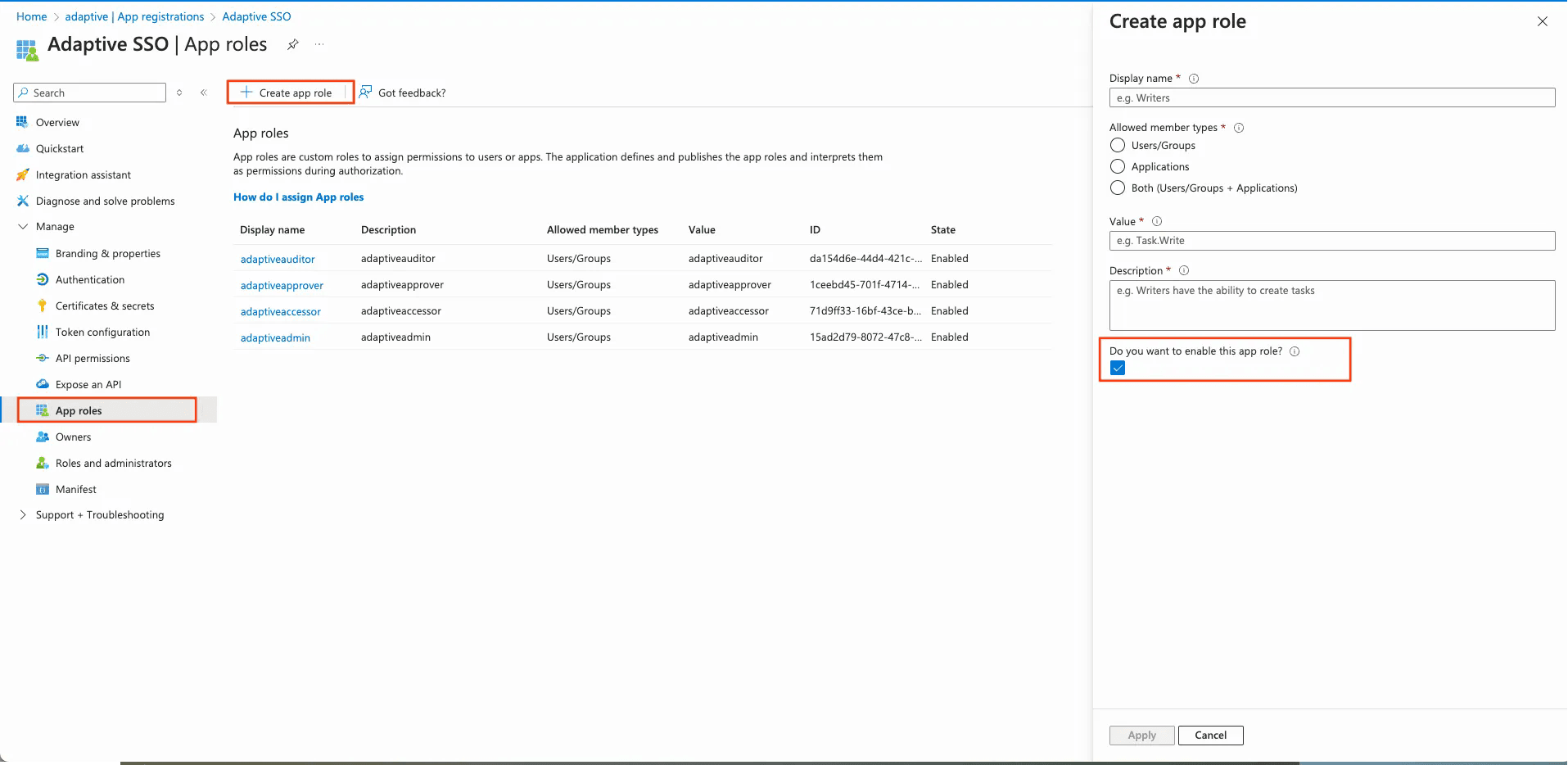Screen dimensions: 1568x765
Task: Uncheck the enable this app role checkbox
Action: (x=1118, y=369)
